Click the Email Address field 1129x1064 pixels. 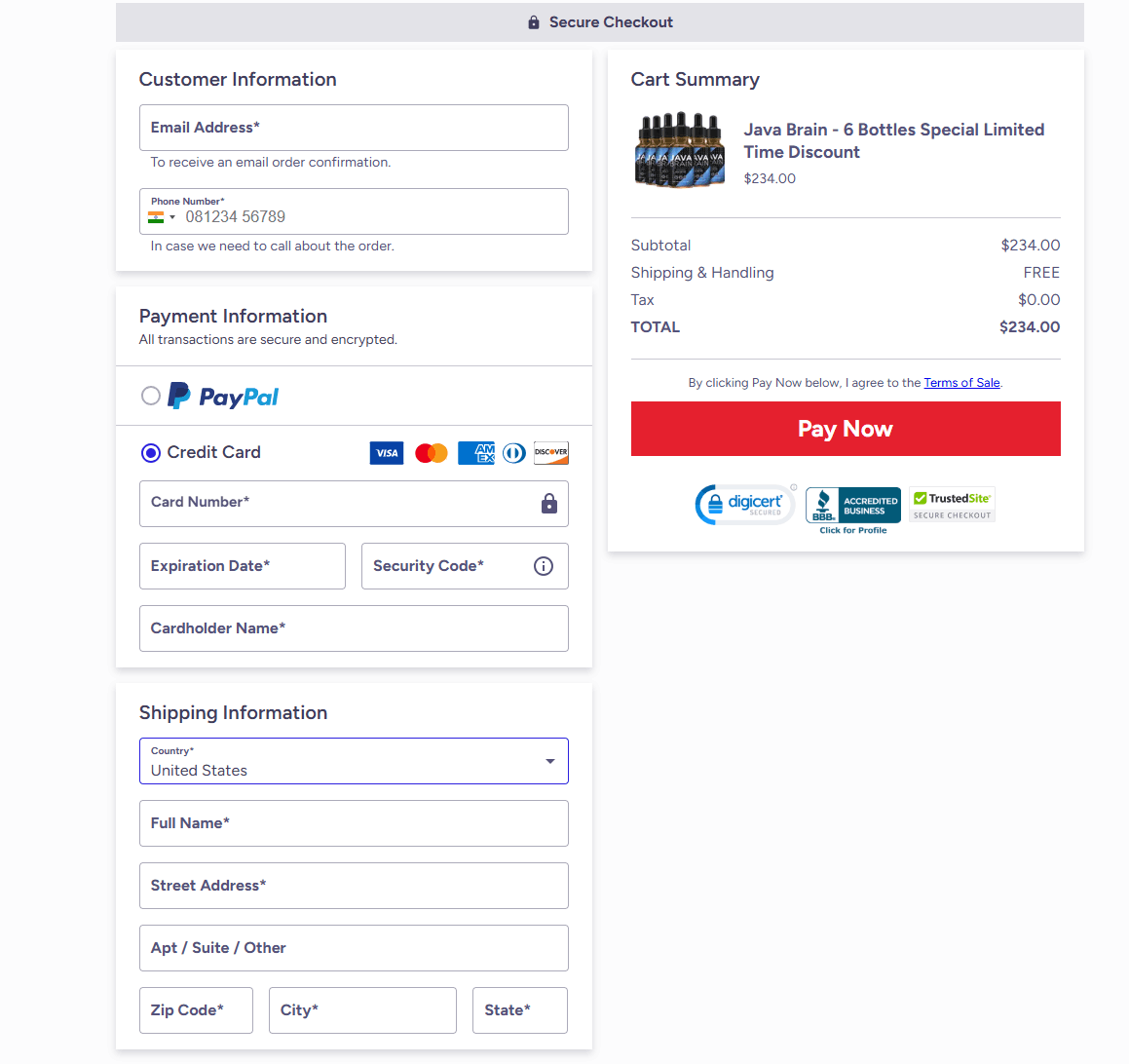[354, 127]
